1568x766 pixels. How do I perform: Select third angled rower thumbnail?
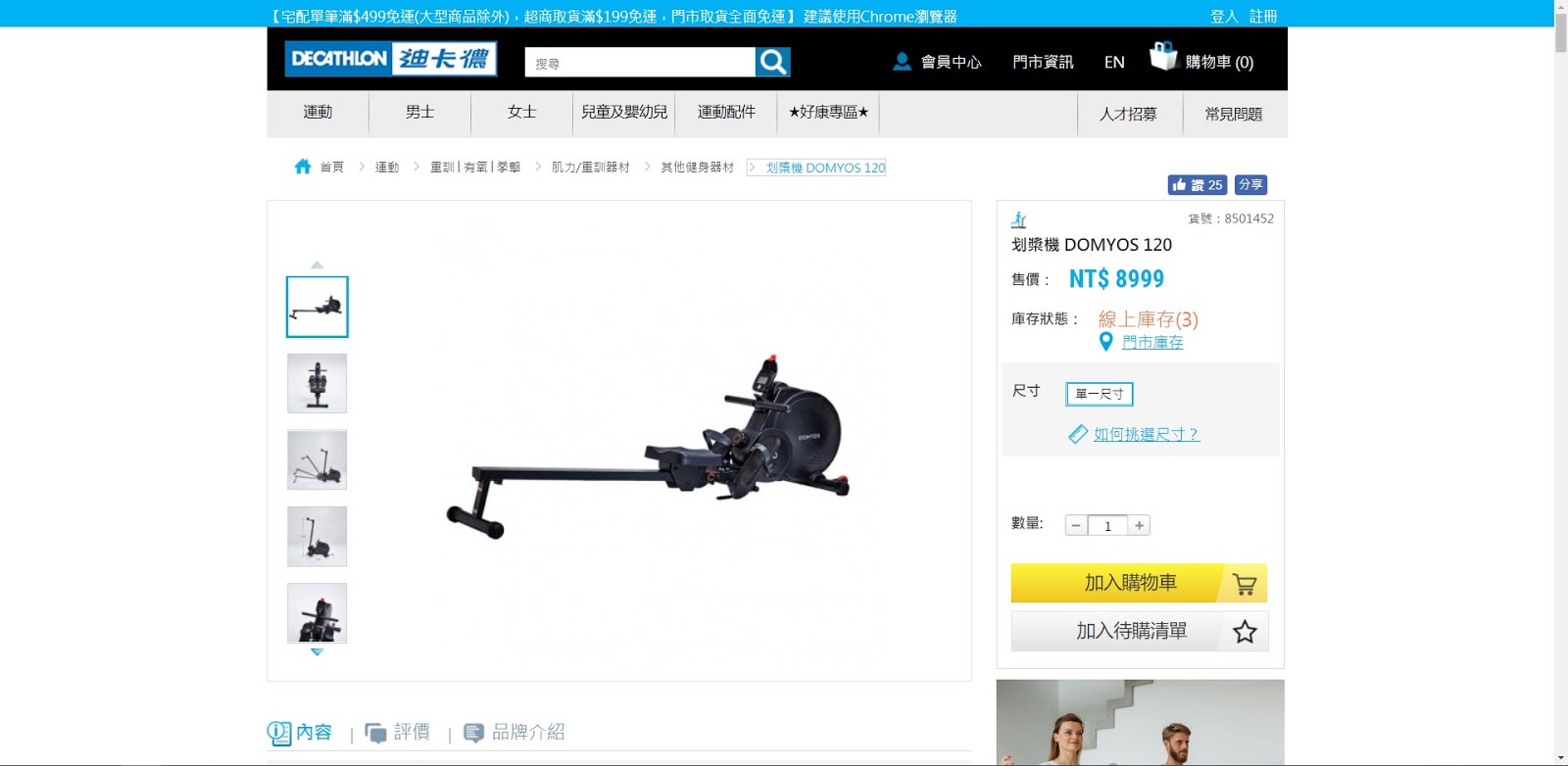coord(317,459)
